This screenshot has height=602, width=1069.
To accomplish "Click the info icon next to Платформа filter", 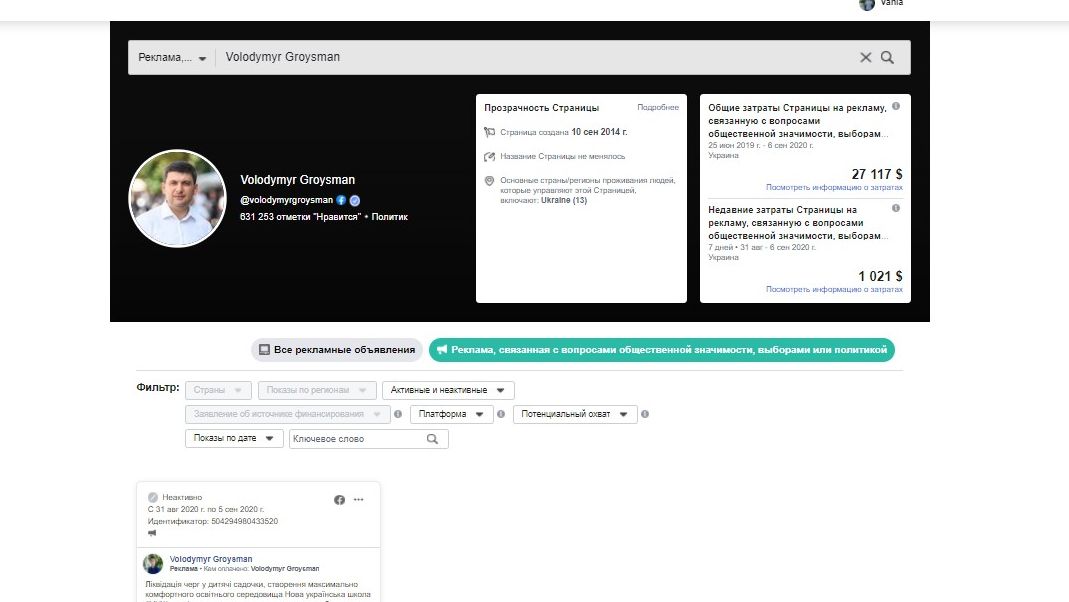I will (x=502, y=414).
